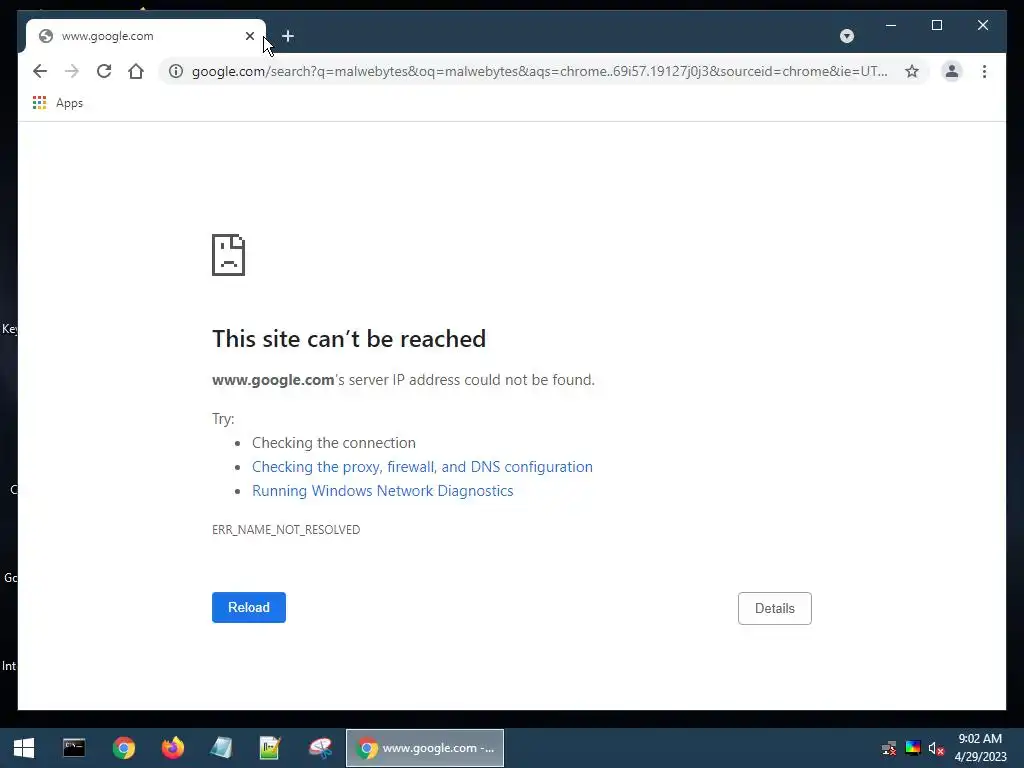Click the colorful display tray icon

pos(913,748)
